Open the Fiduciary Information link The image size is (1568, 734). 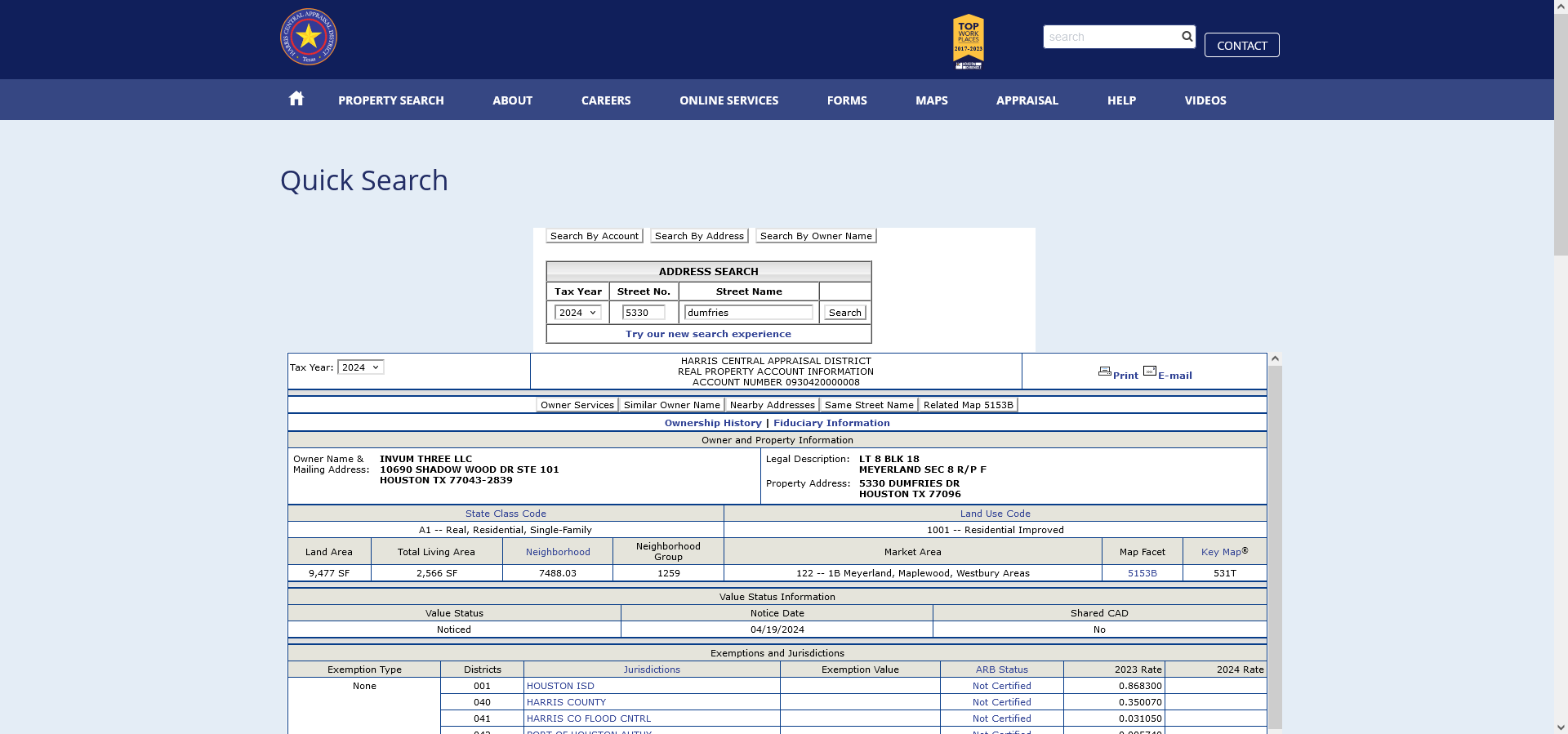[831, 423]
